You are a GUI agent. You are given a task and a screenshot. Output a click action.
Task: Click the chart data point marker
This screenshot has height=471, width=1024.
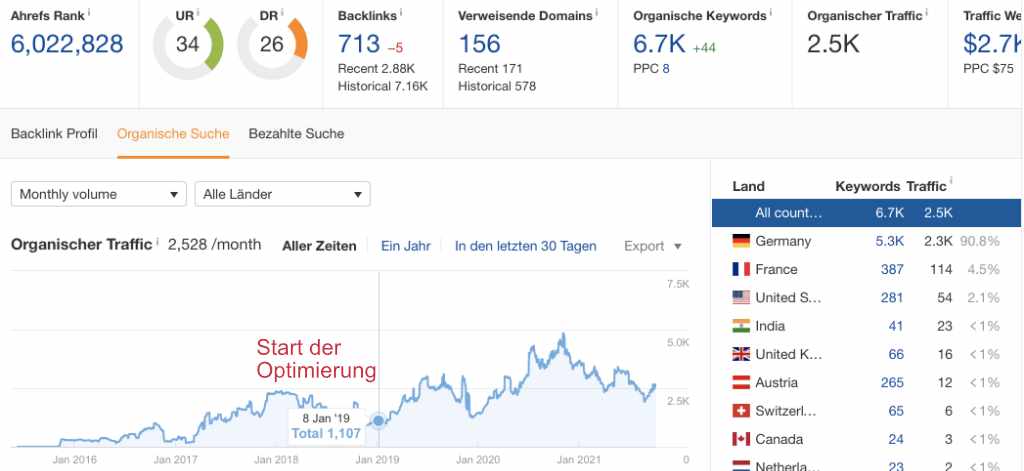point(378,421)
